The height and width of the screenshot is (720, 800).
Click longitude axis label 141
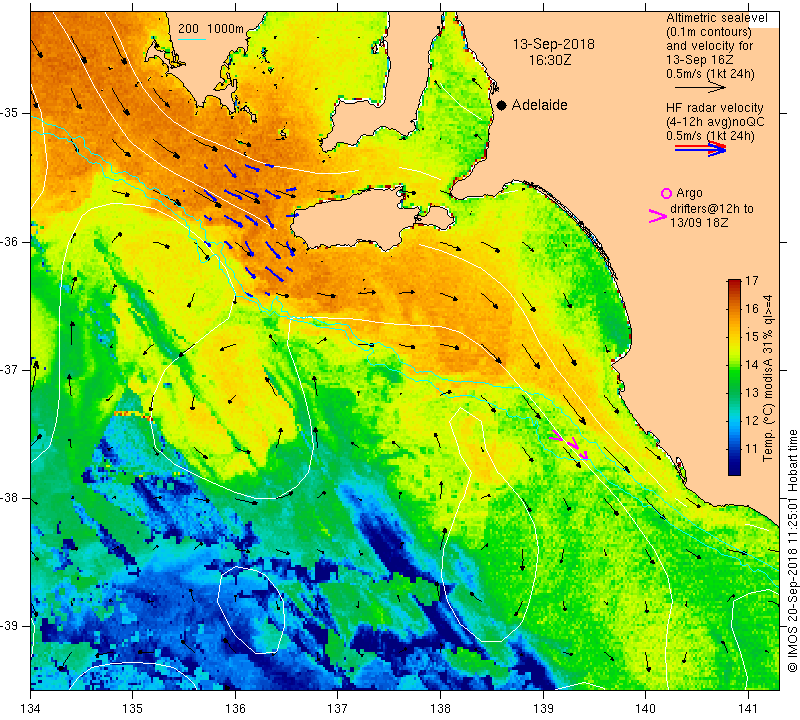coord(748,708)
